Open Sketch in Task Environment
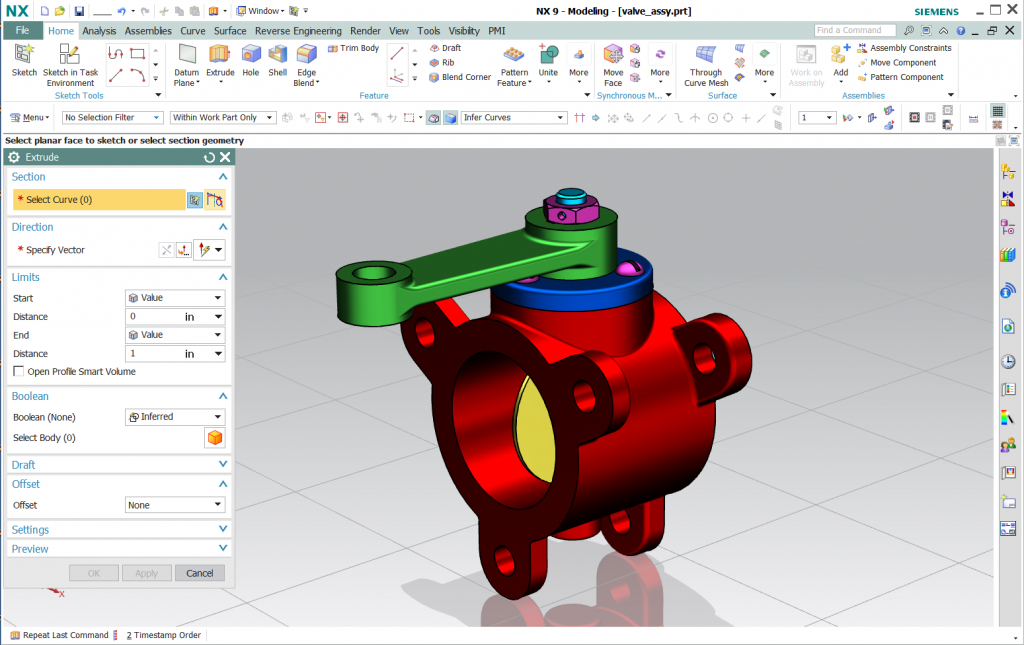This screenshot has width=1024, height=645. click(x=70, y=65)
